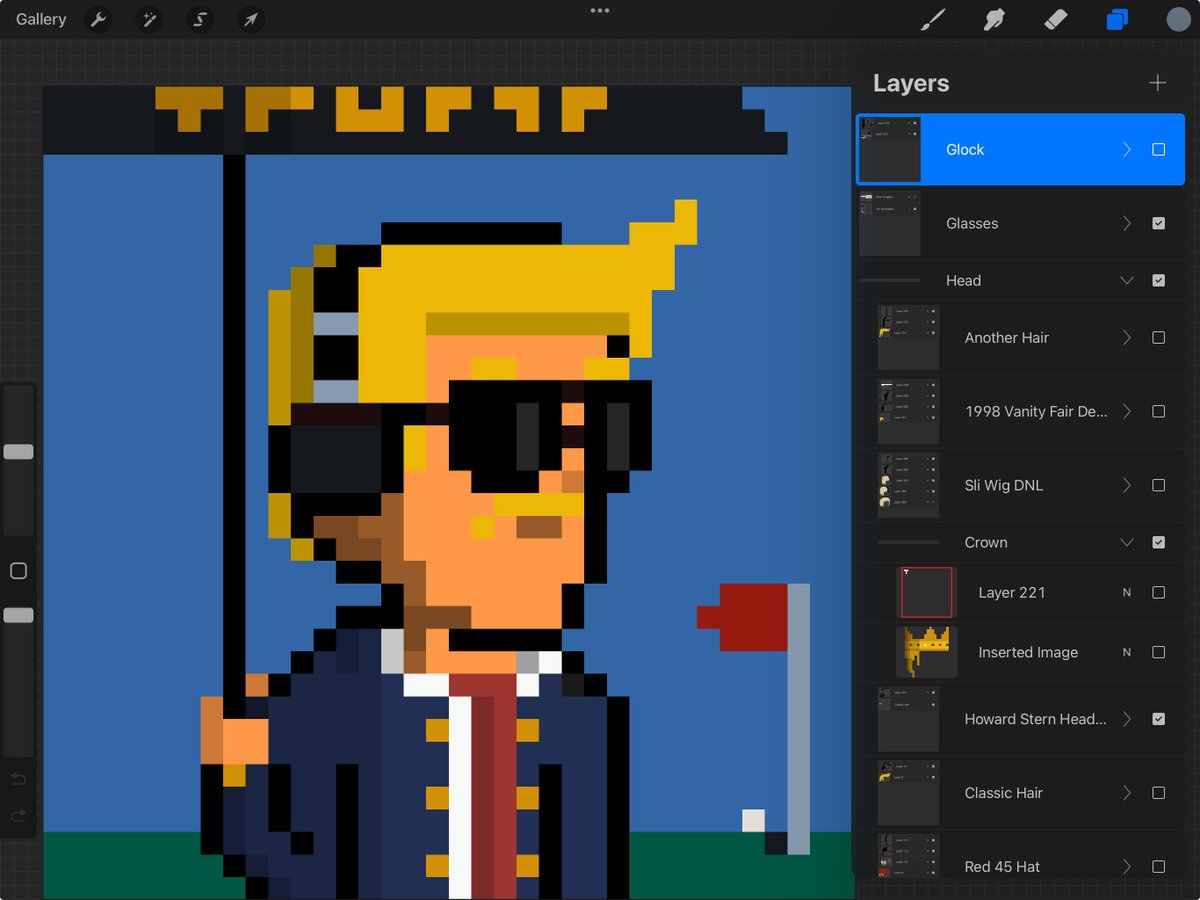
Task: Show the Sli Wig DNL group
Action: click(1158, 485)
